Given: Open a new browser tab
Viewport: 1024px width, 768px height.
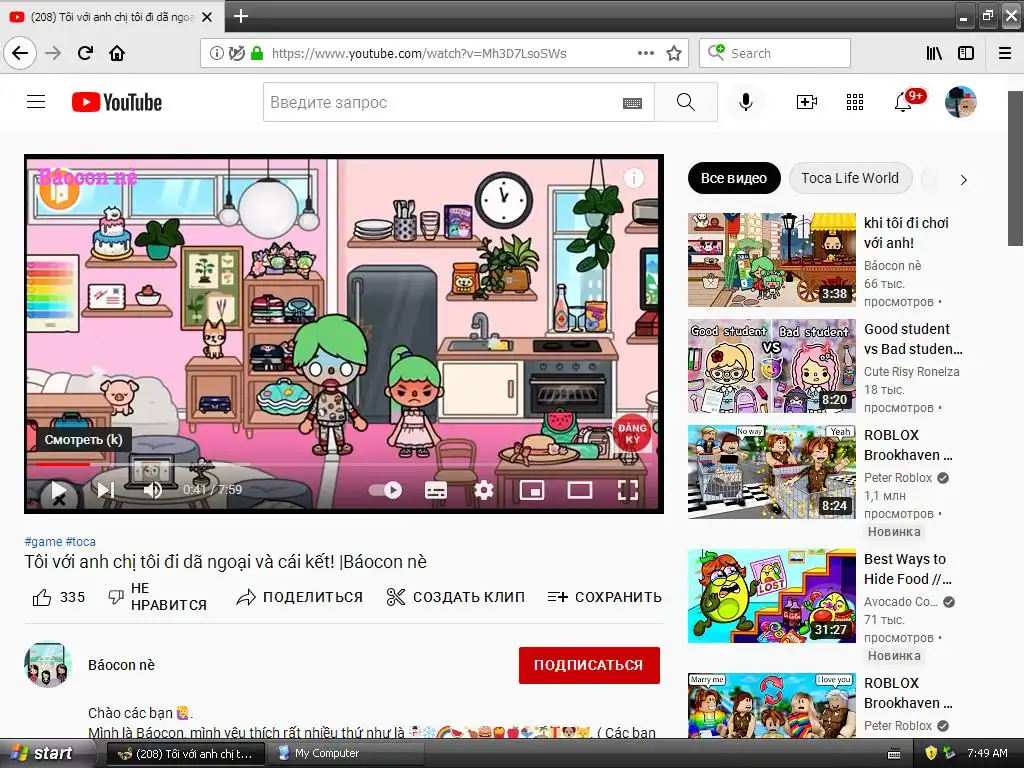Looking at the screenshot, I should [x=241, y=16].
